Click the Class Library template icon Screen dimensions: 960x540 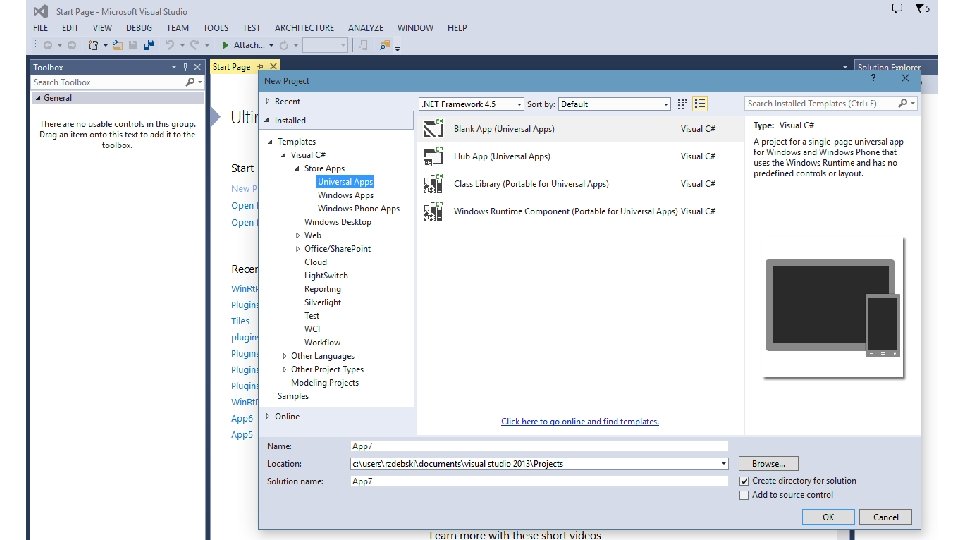pos(433,184)
